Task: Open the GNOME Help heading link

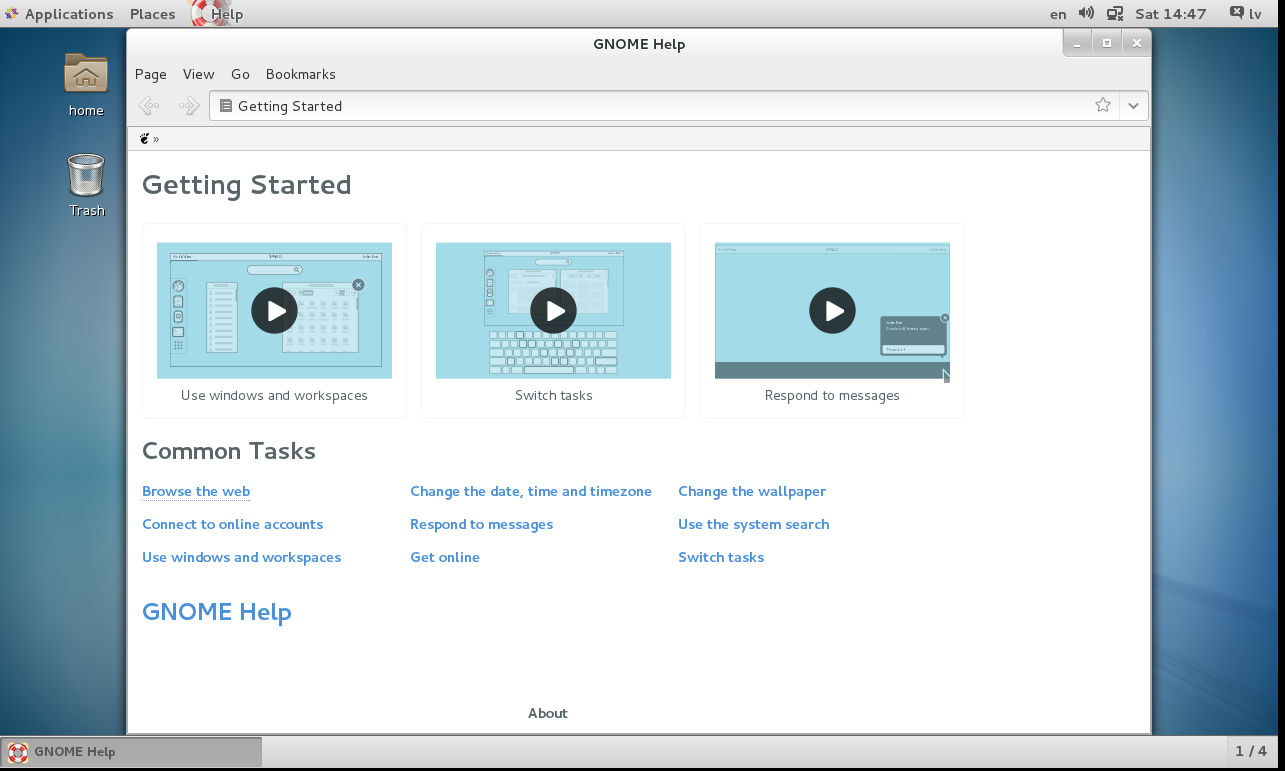Action: [x=217, y=612]
